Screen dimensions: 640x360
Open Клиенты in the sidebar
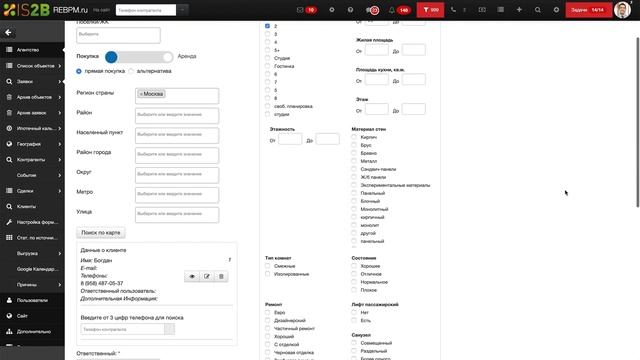point(32,207)
